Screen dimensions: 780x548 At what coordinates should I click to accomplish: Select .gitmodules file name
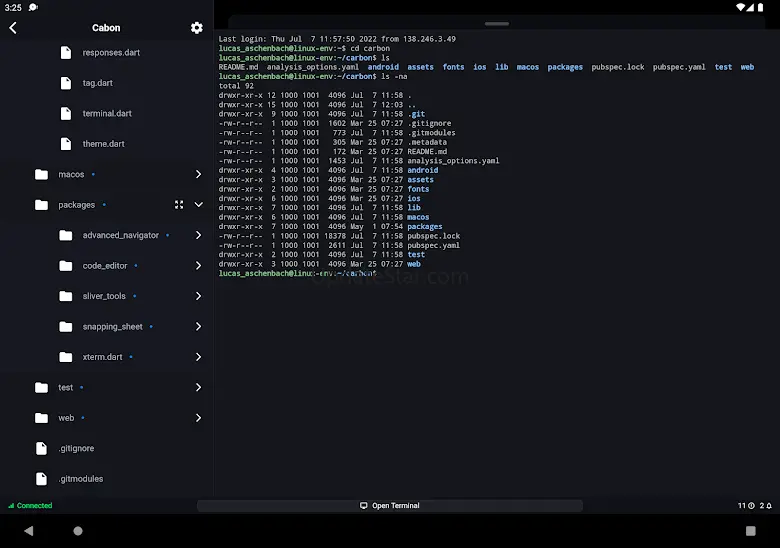pos(81,479)
